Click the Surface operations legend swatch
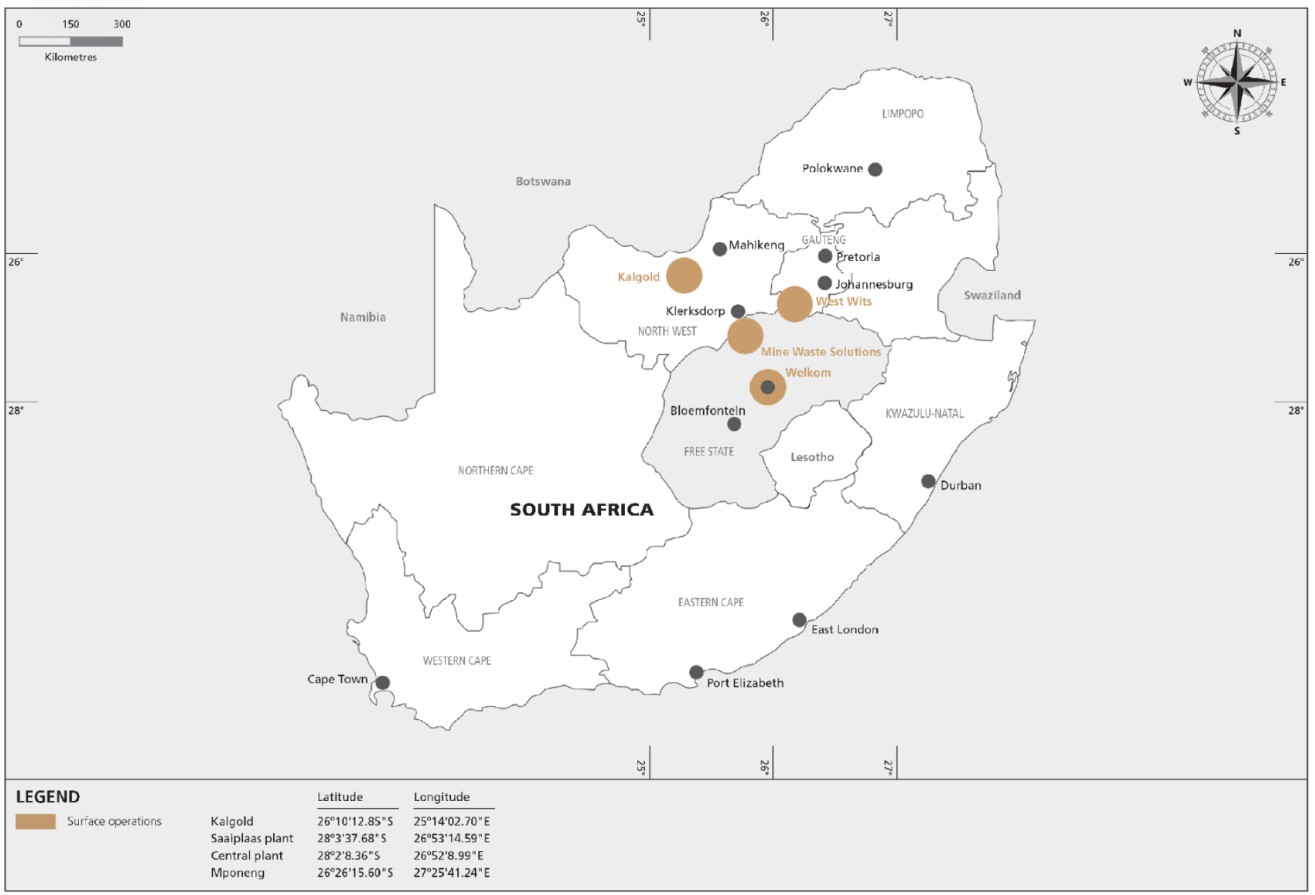 (36, 821)
